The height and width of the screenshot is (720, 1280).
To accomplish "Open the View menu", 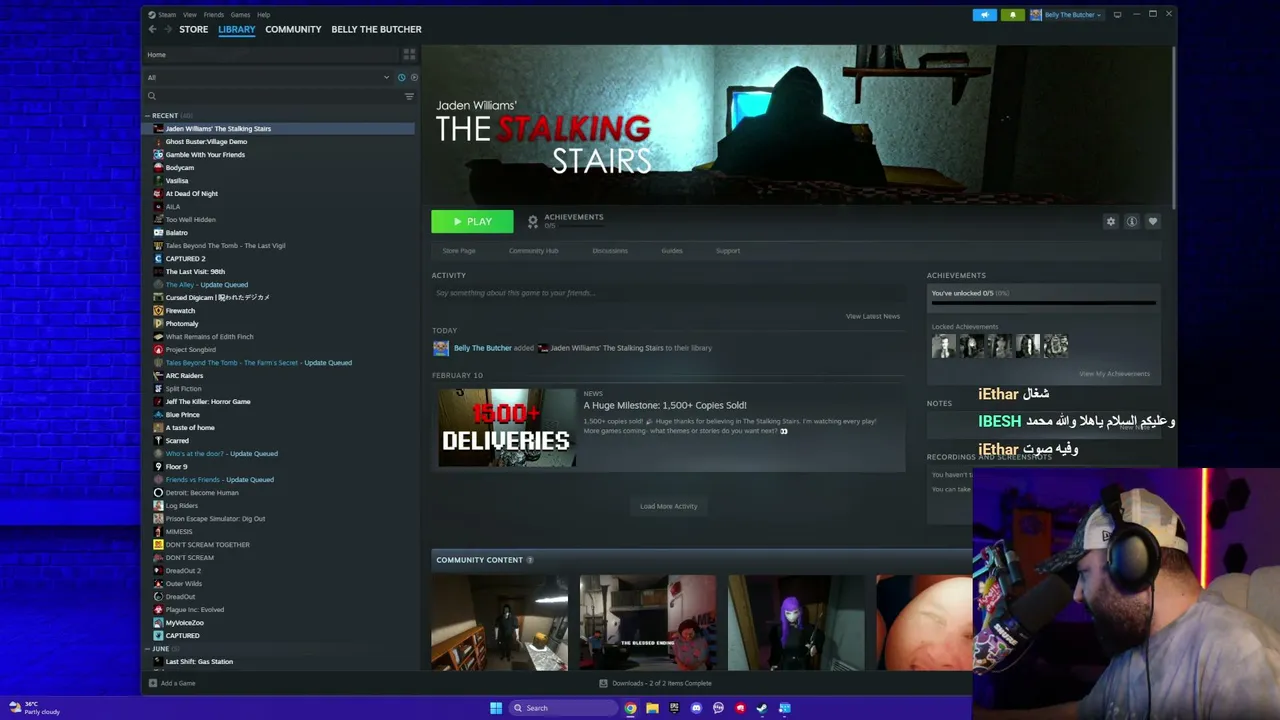I will coord(189,15).
